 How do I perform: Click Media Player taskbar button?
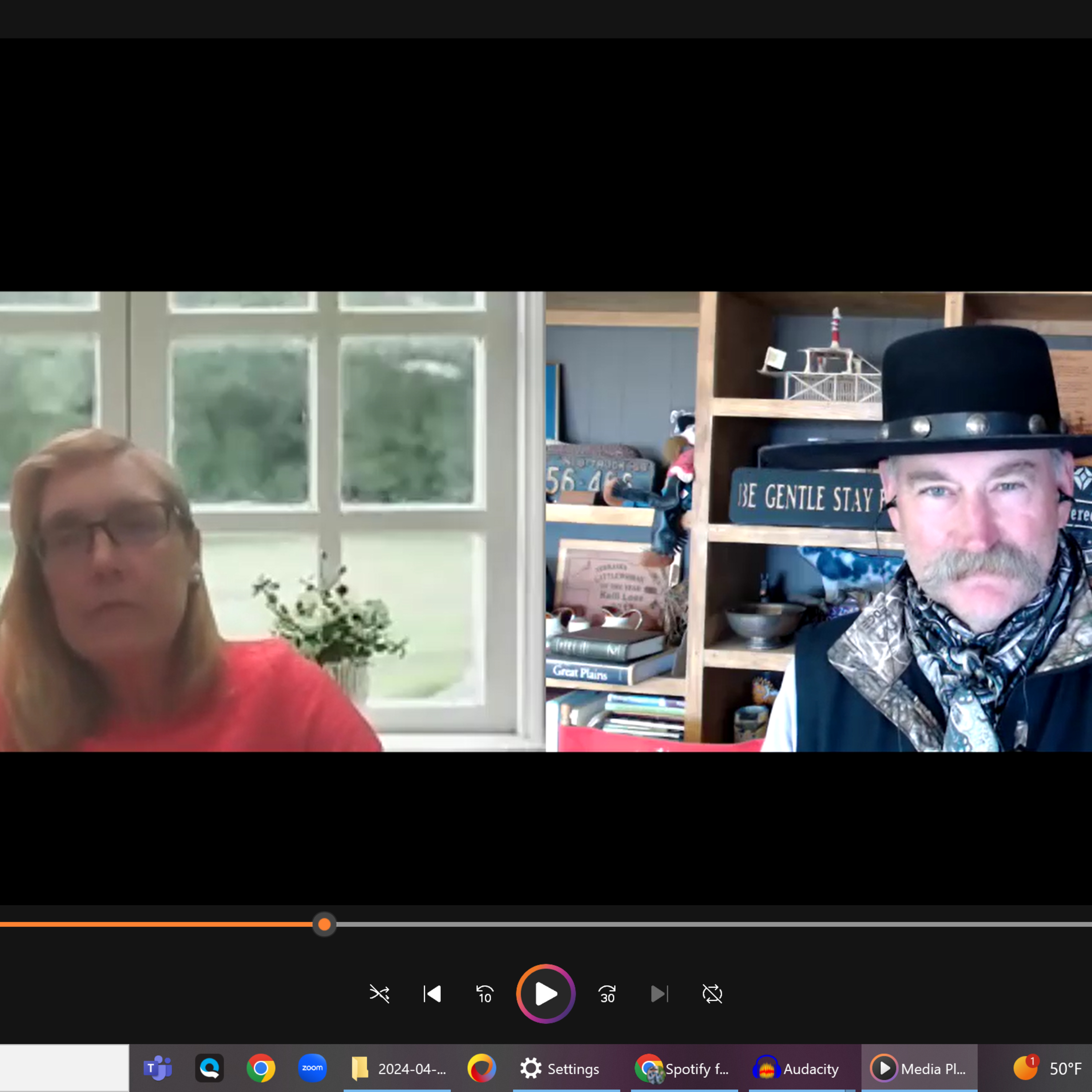pos(918,1068)
